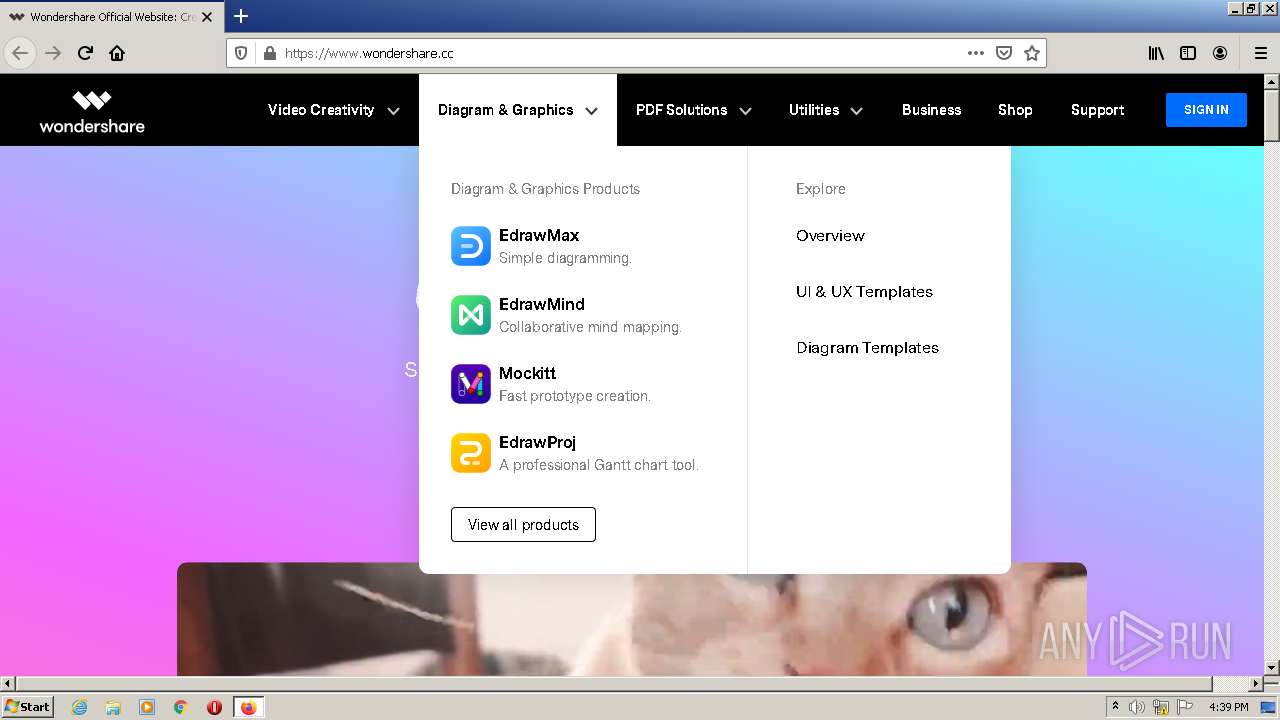
Task: Open the EdrawProj link
Action: tap(537, 443)
